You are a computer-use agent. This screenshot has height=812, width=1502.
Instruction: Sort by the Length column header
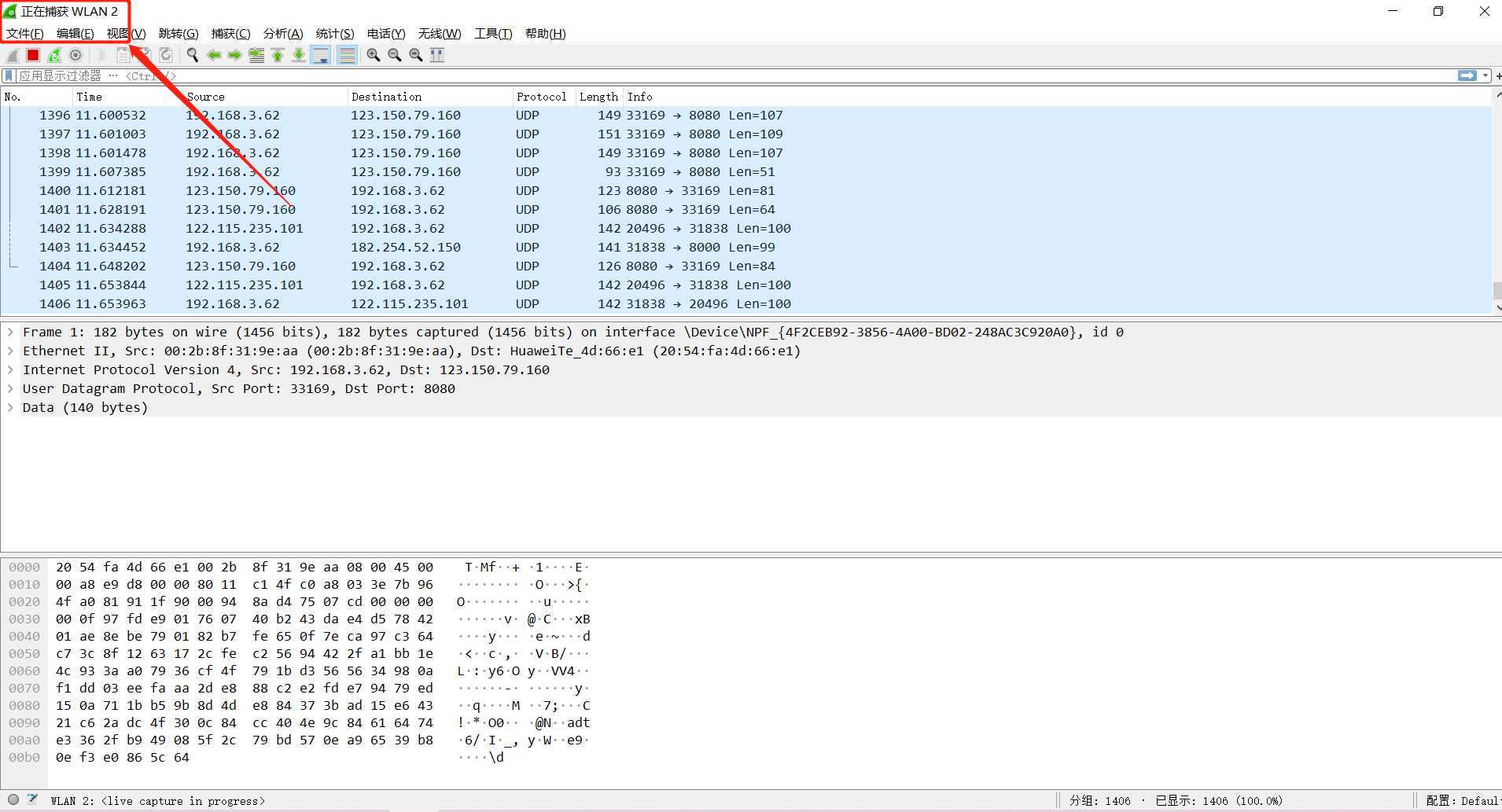[599, 97]
